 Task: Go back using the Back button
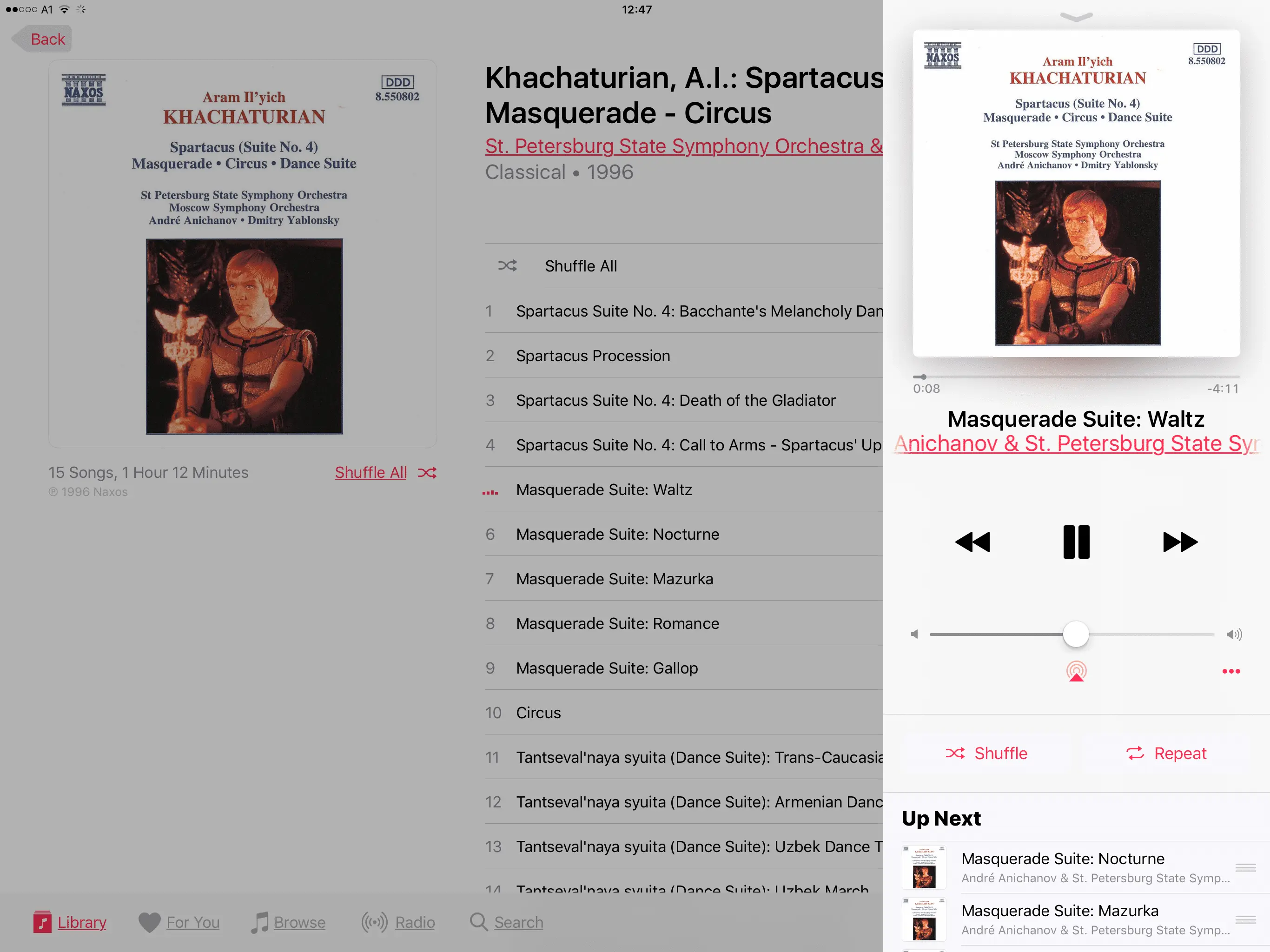click(x=41, y=39)
